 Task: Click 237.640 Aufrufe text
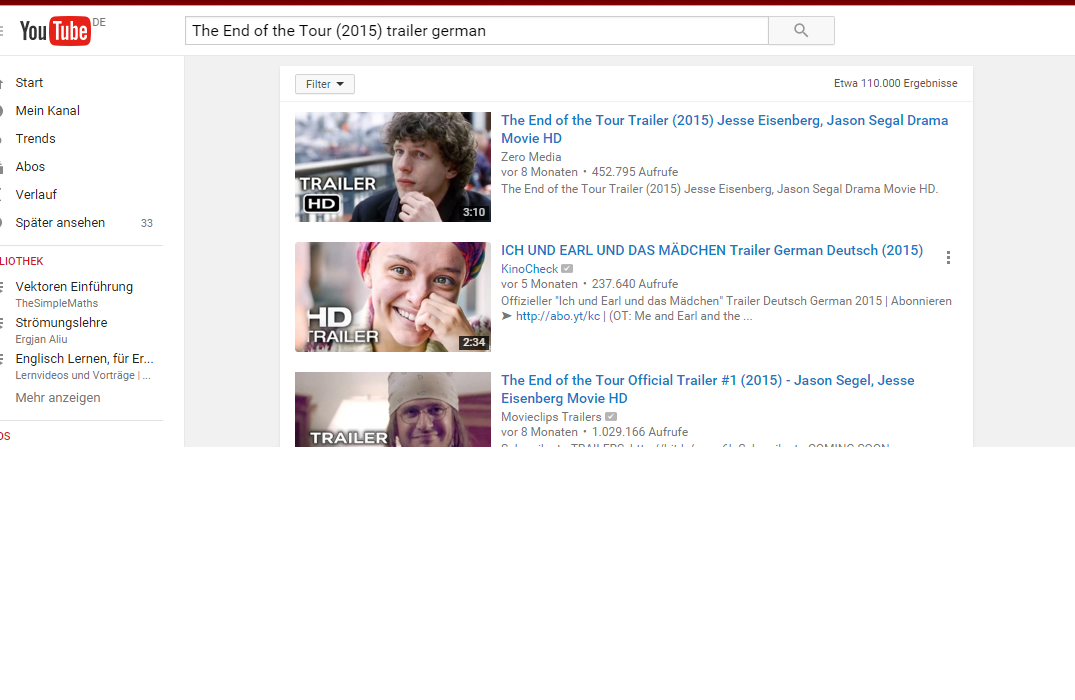point(635,284)
